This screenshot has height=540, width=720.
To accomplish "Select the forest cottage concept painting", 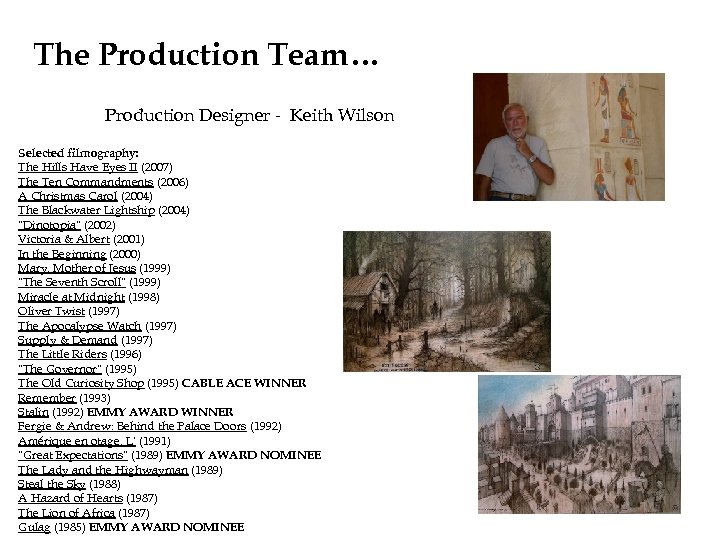I will tap(447, 301).
